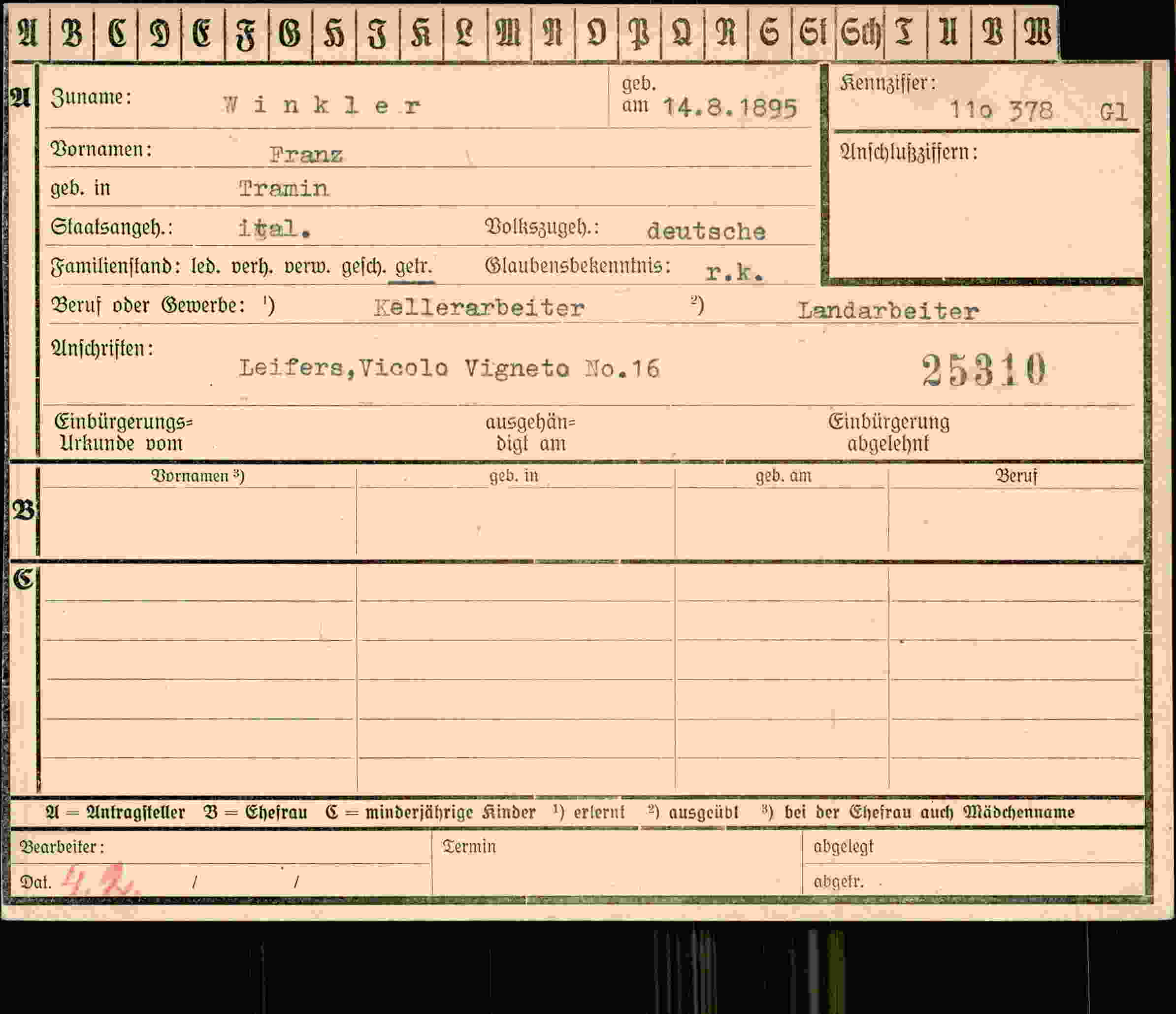
Task: Select the 'L' alphabet index tab
Action: point(465,33)
